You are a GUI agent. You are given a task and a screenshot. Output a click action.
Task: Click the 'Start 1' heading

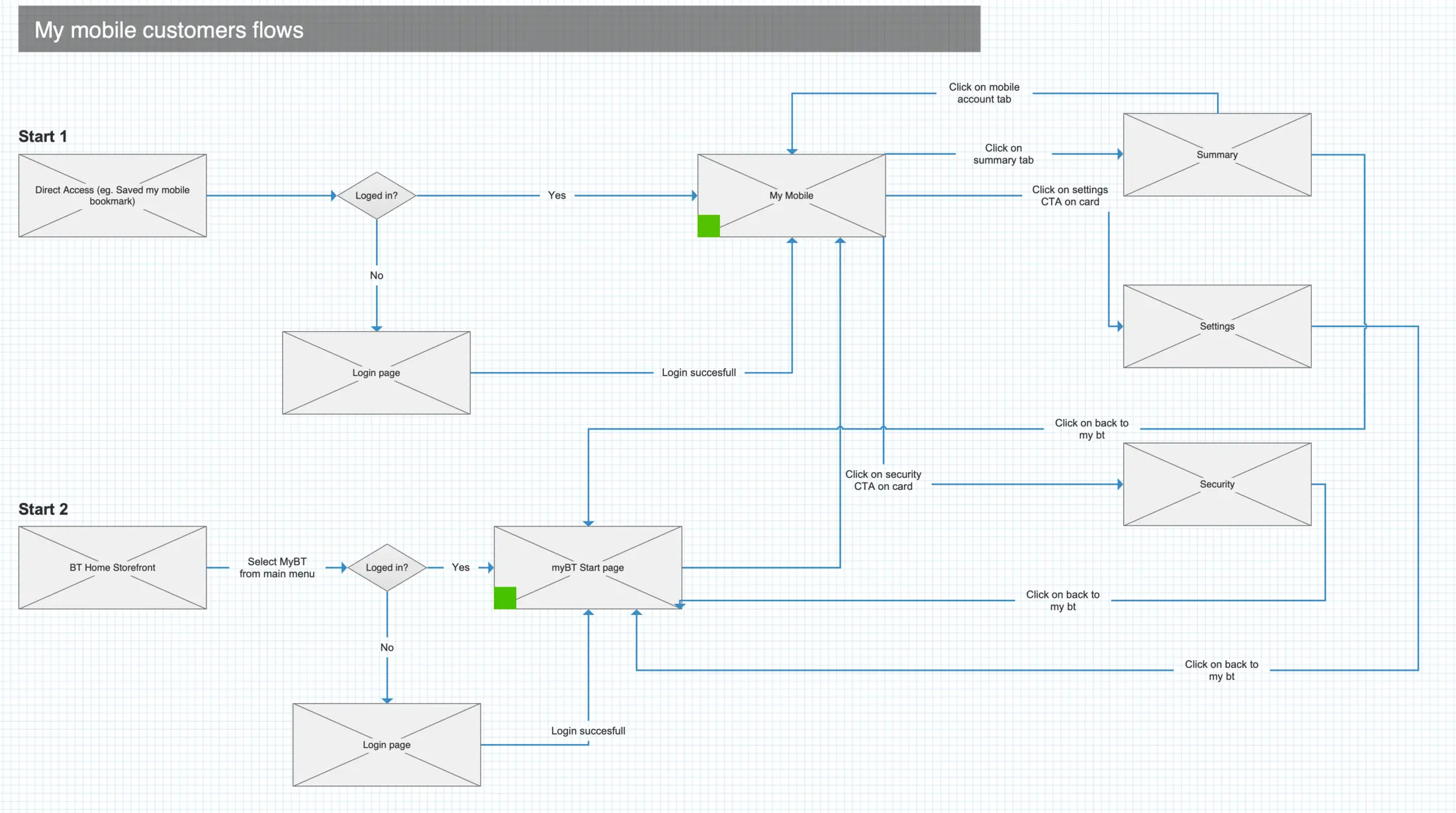pos(43,136)
